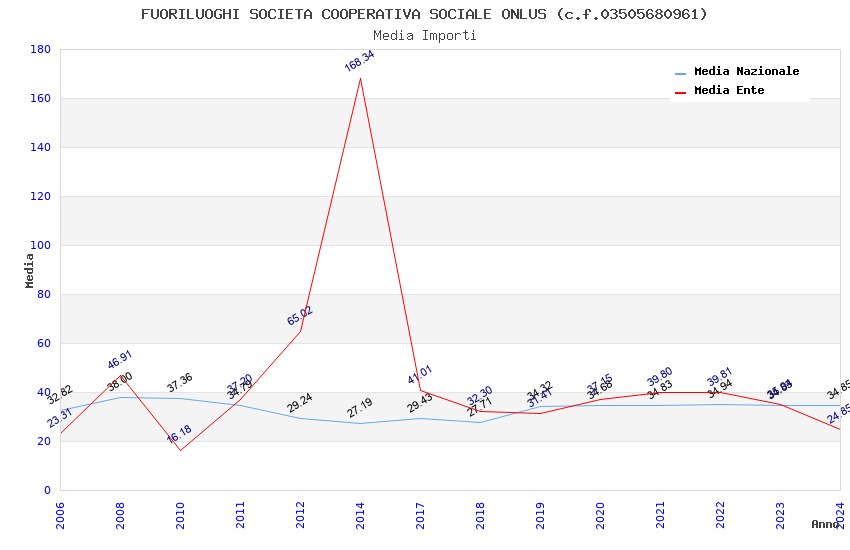Select the 32.82 national average label

(60, 395)
